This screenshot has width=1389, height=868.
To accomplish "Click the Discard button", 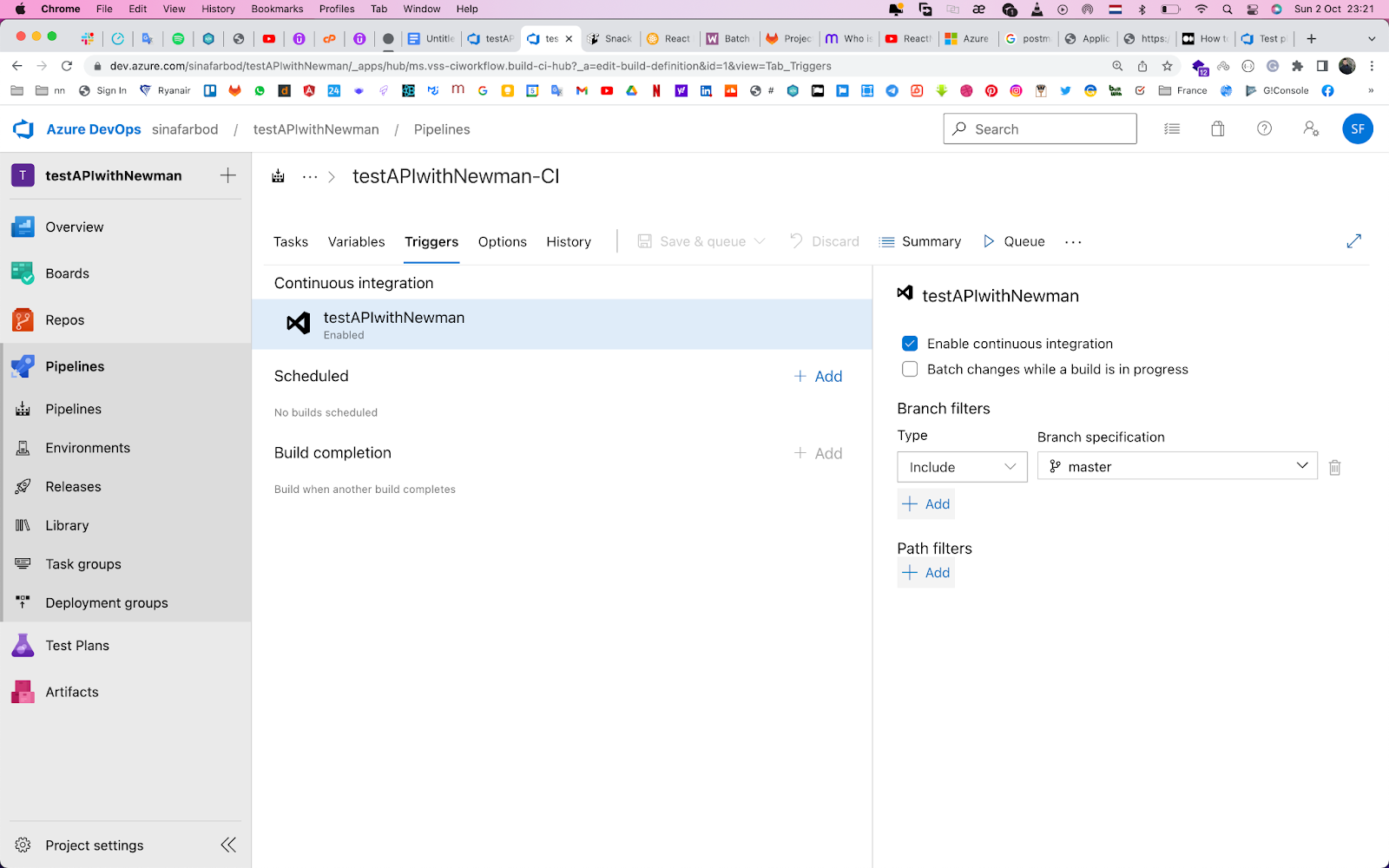I will 825,241.
